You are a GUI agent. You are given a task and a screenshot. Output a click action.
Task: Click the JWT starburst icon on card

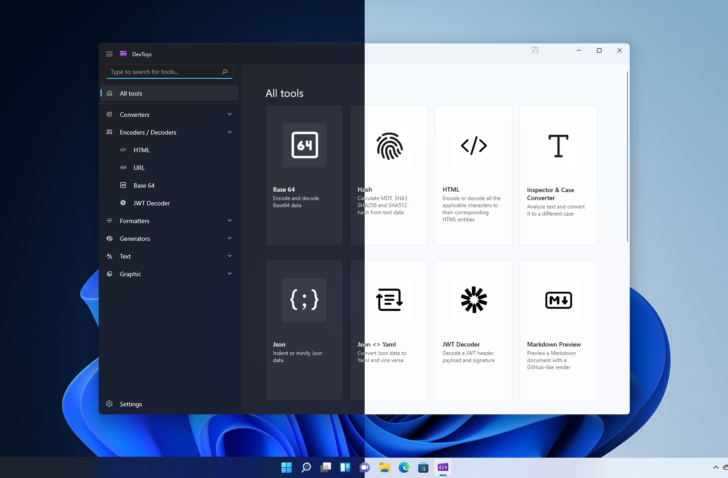click(x=474, y=300)
